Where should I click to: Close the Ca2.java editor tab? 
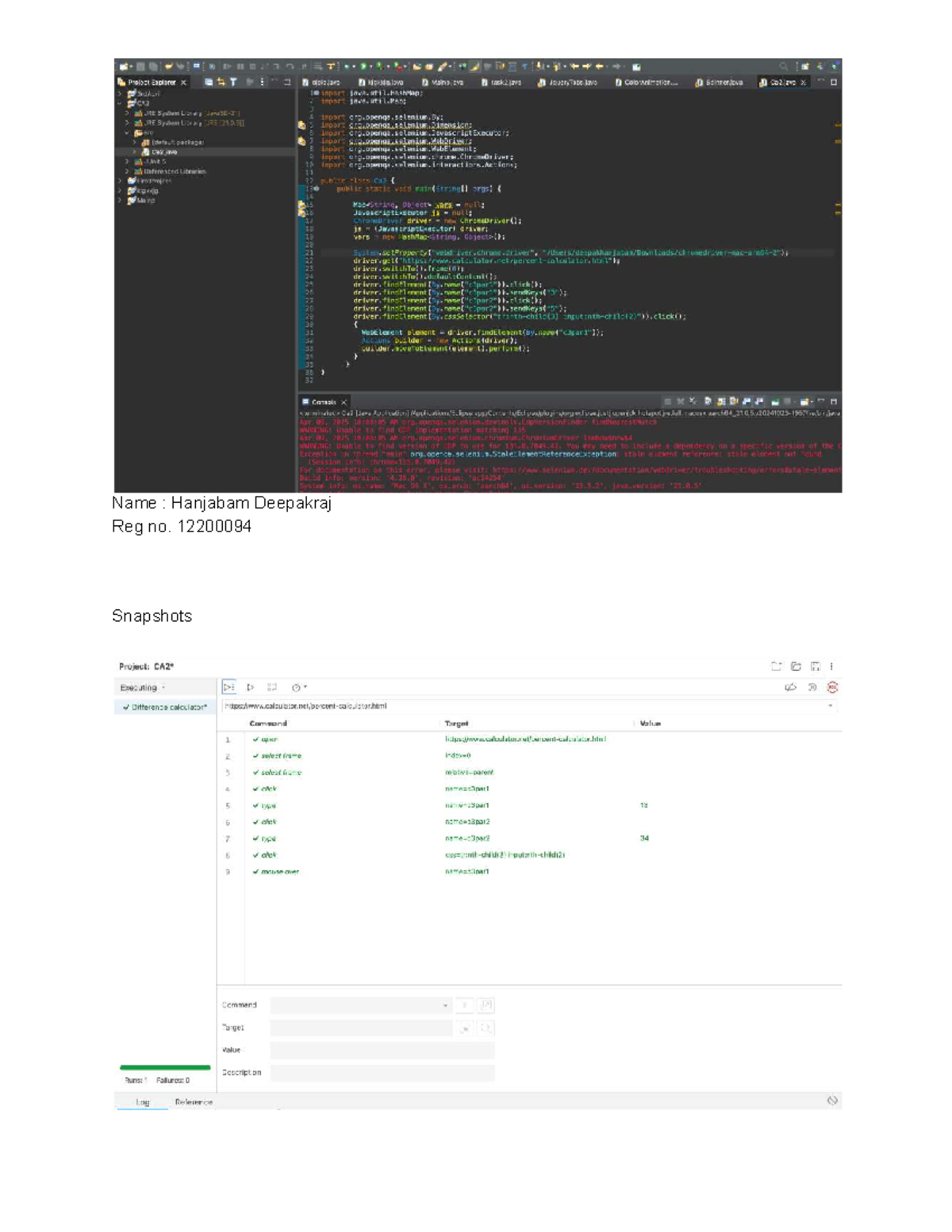tap(803, 82)
